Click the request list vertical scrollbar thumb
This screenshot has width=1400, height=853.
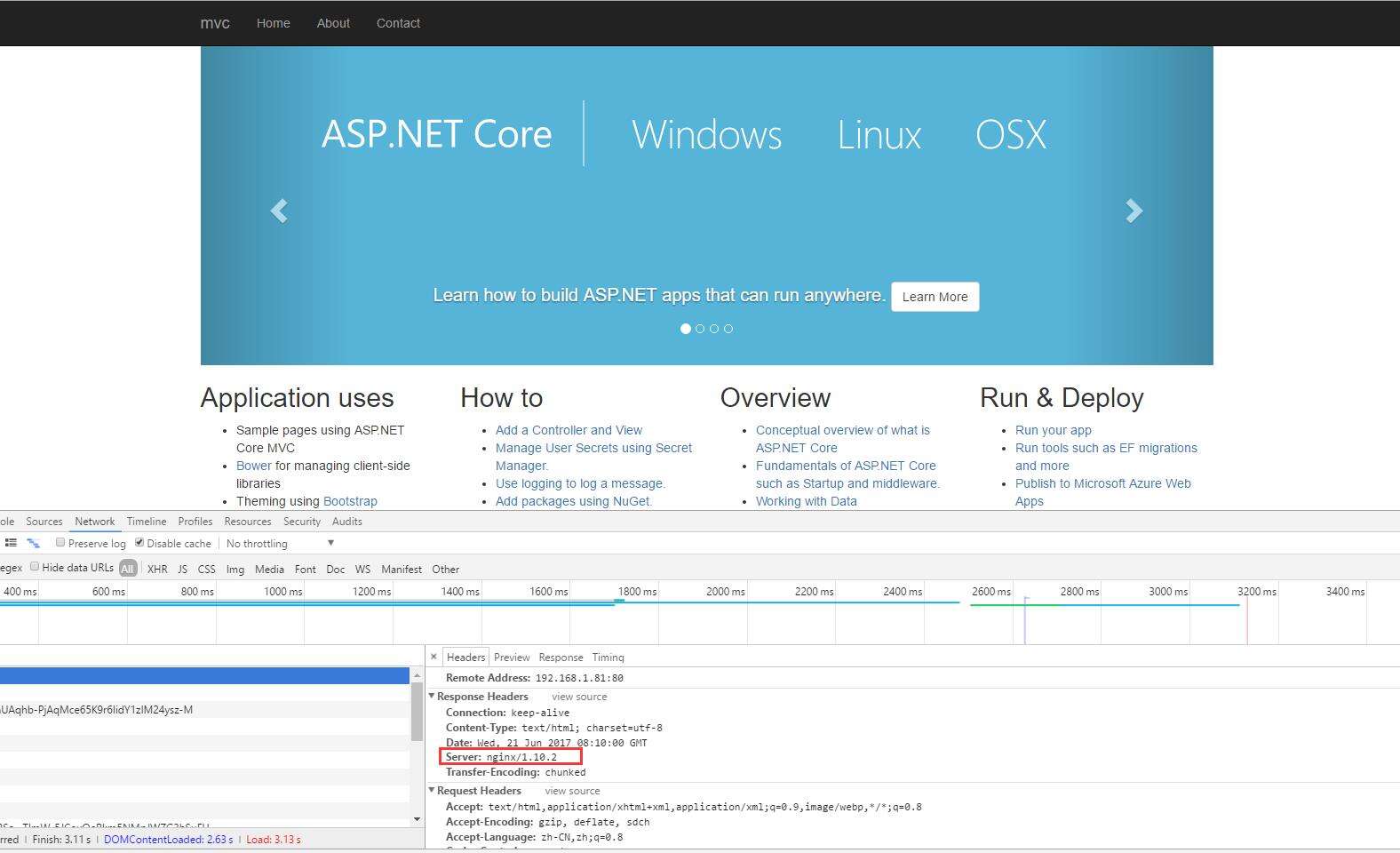pos(417,712)
